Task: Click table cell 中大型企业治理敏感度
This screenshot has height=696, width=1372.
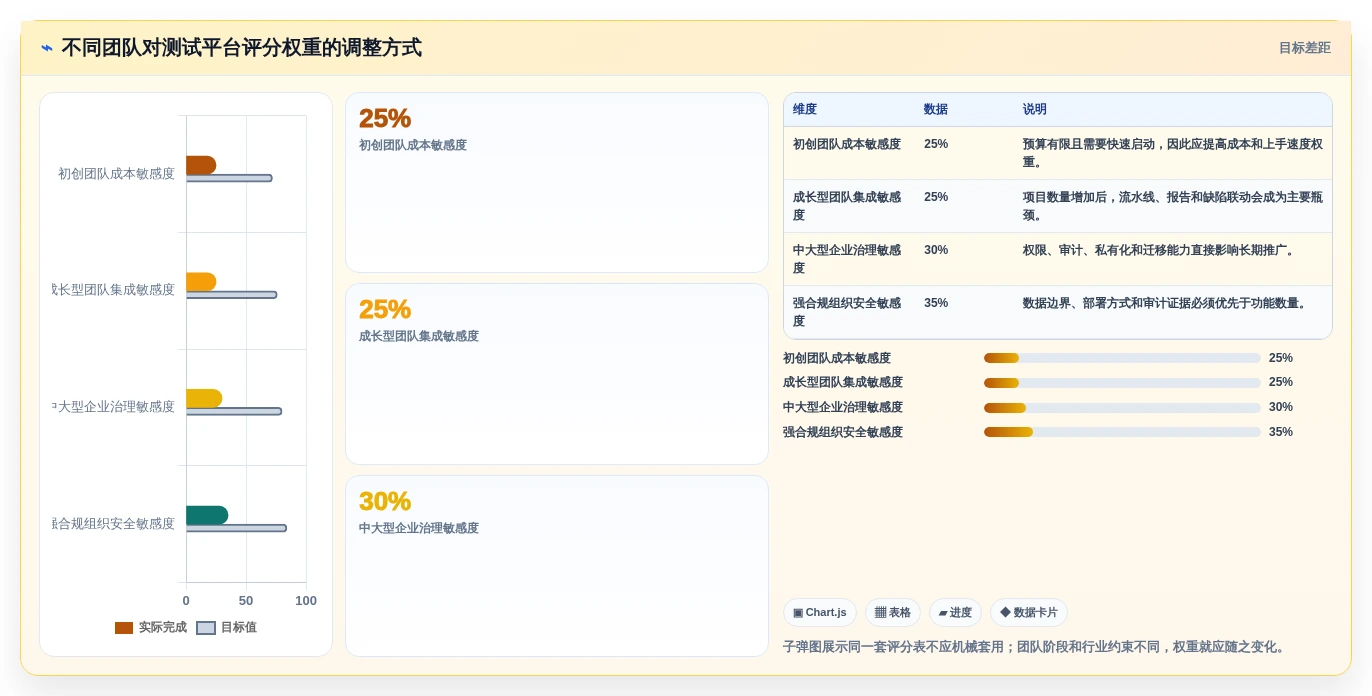Action: pos(847,259)
